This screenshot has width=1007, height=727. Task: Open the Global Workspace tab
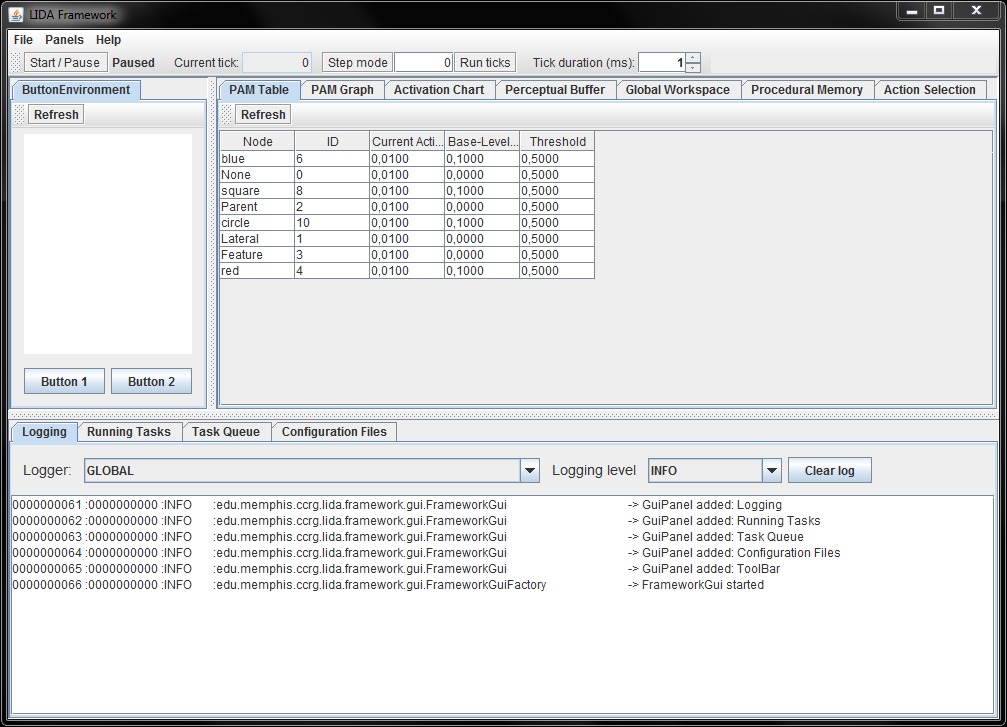click(x=677, y=90)
